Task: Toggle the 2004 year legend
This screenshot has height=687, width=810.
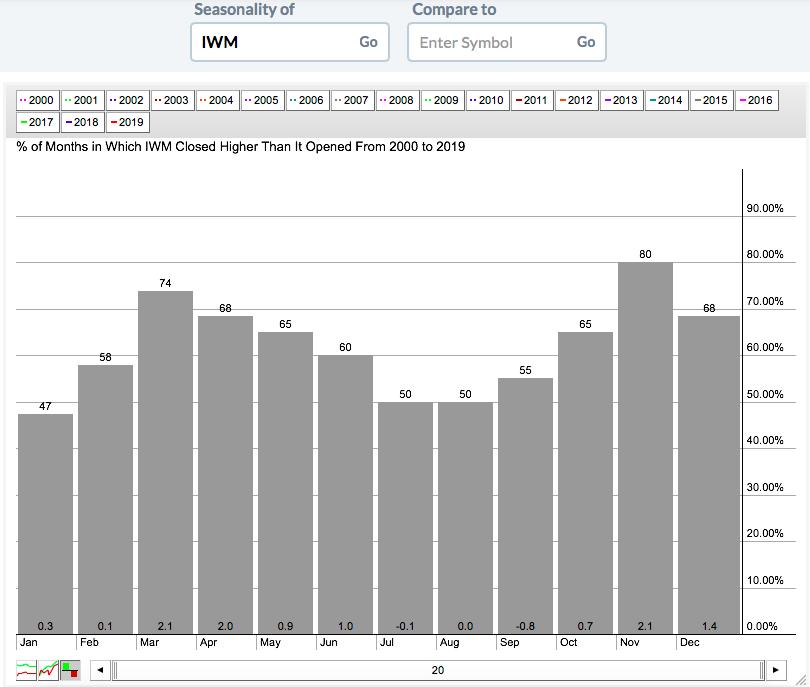Action: click(217, 100)
